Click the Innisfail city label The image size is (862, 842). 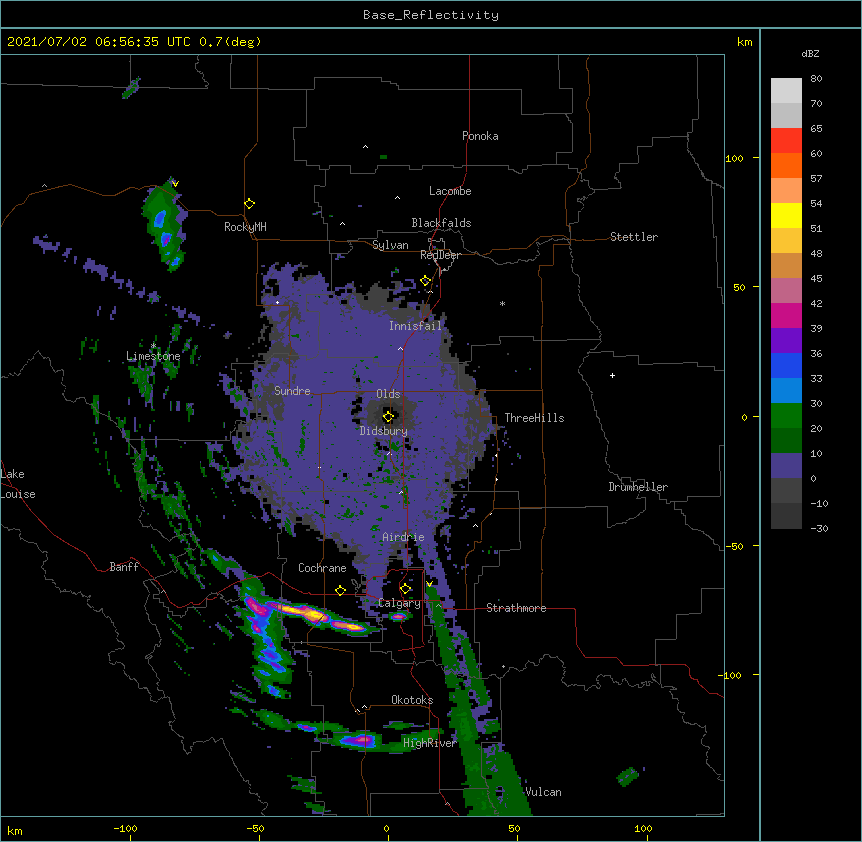point(415,326)
